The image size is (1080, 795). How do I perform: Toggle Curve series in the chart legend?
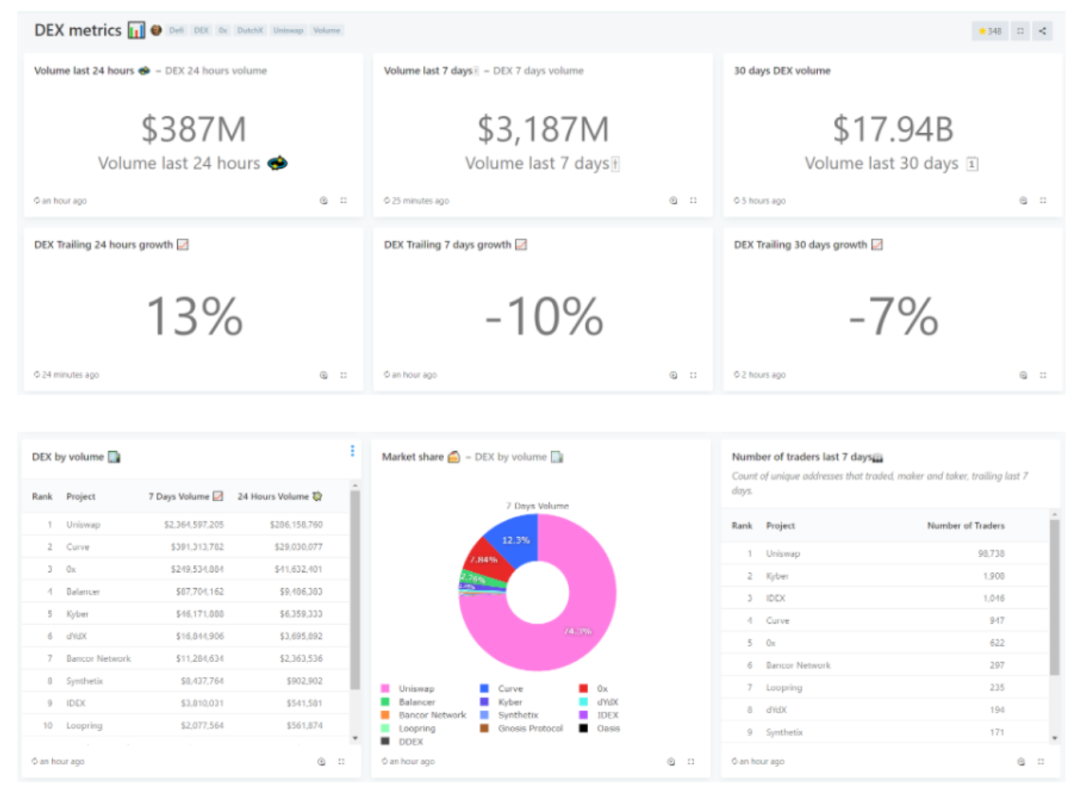point(510,689)
